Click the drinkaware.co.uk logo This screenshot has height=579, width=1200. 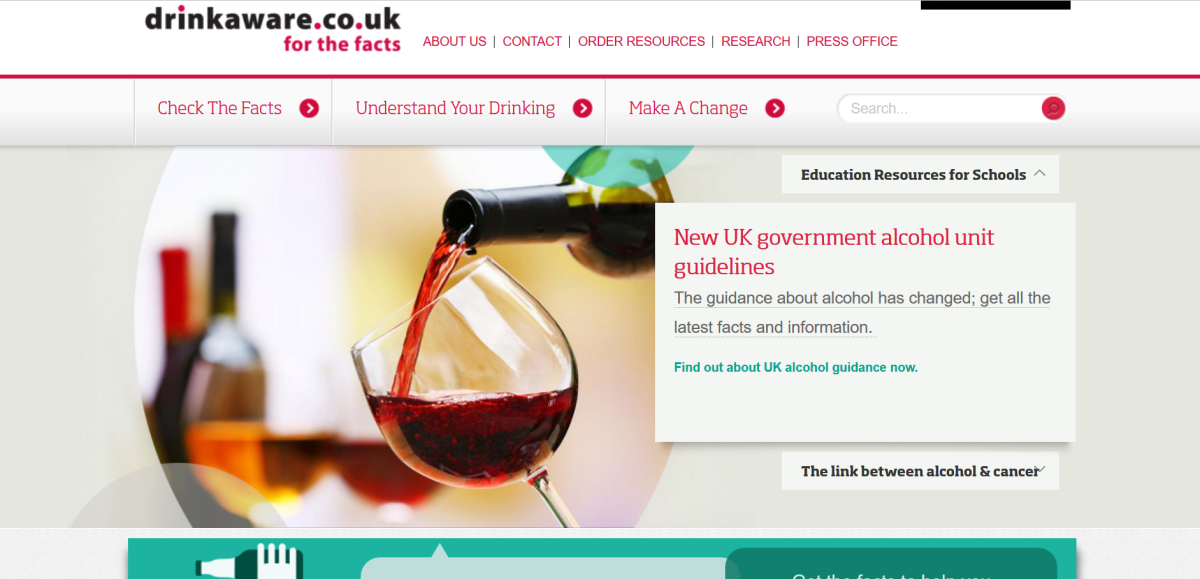pos(273,28)
